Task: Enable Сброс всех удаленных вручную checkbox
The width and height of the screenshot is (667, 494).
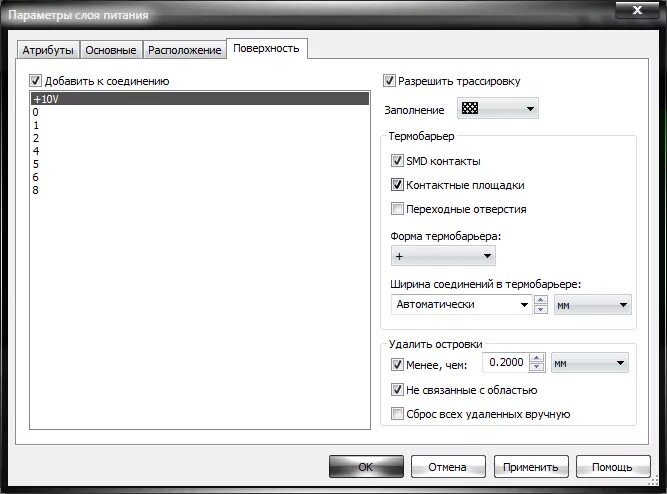Action: [397, 414]
